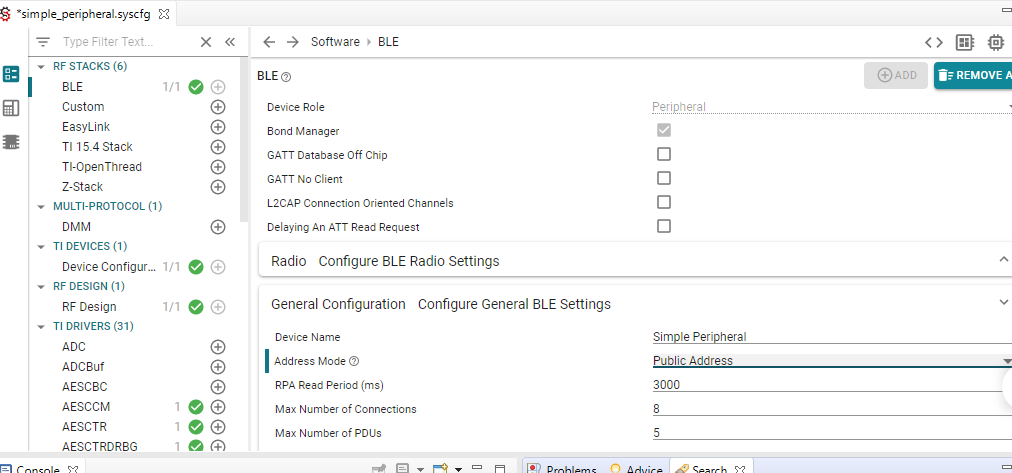Screen dimensions: 1012x473
Task: Open the device chip view icon
Action: (x=996, y=42)
